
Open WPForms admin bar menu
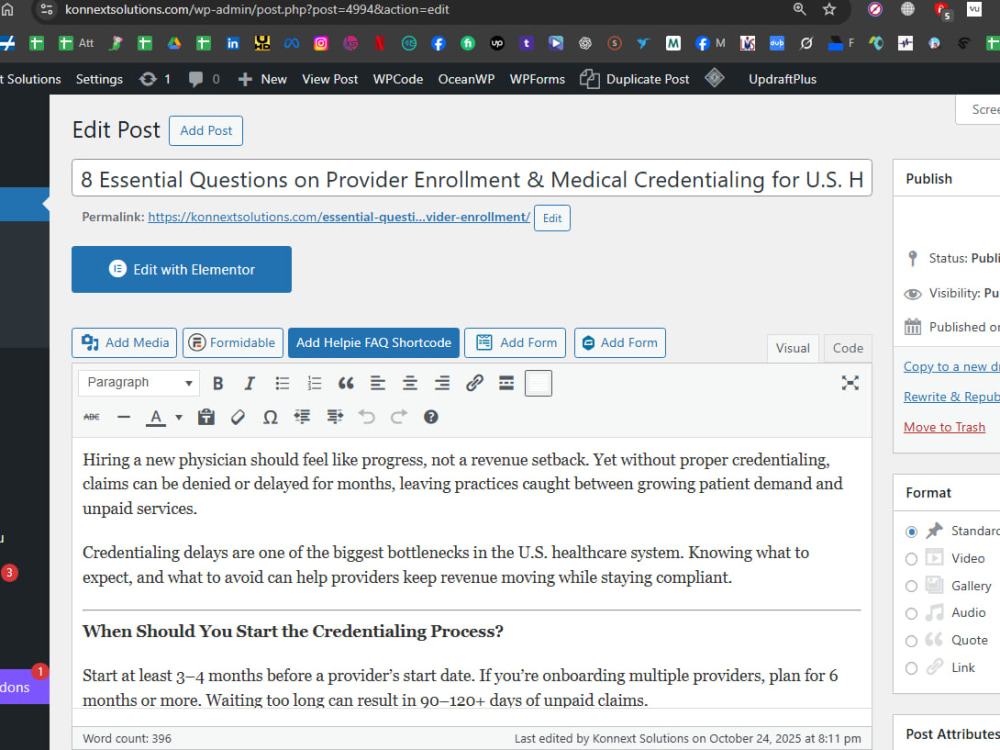537,79
